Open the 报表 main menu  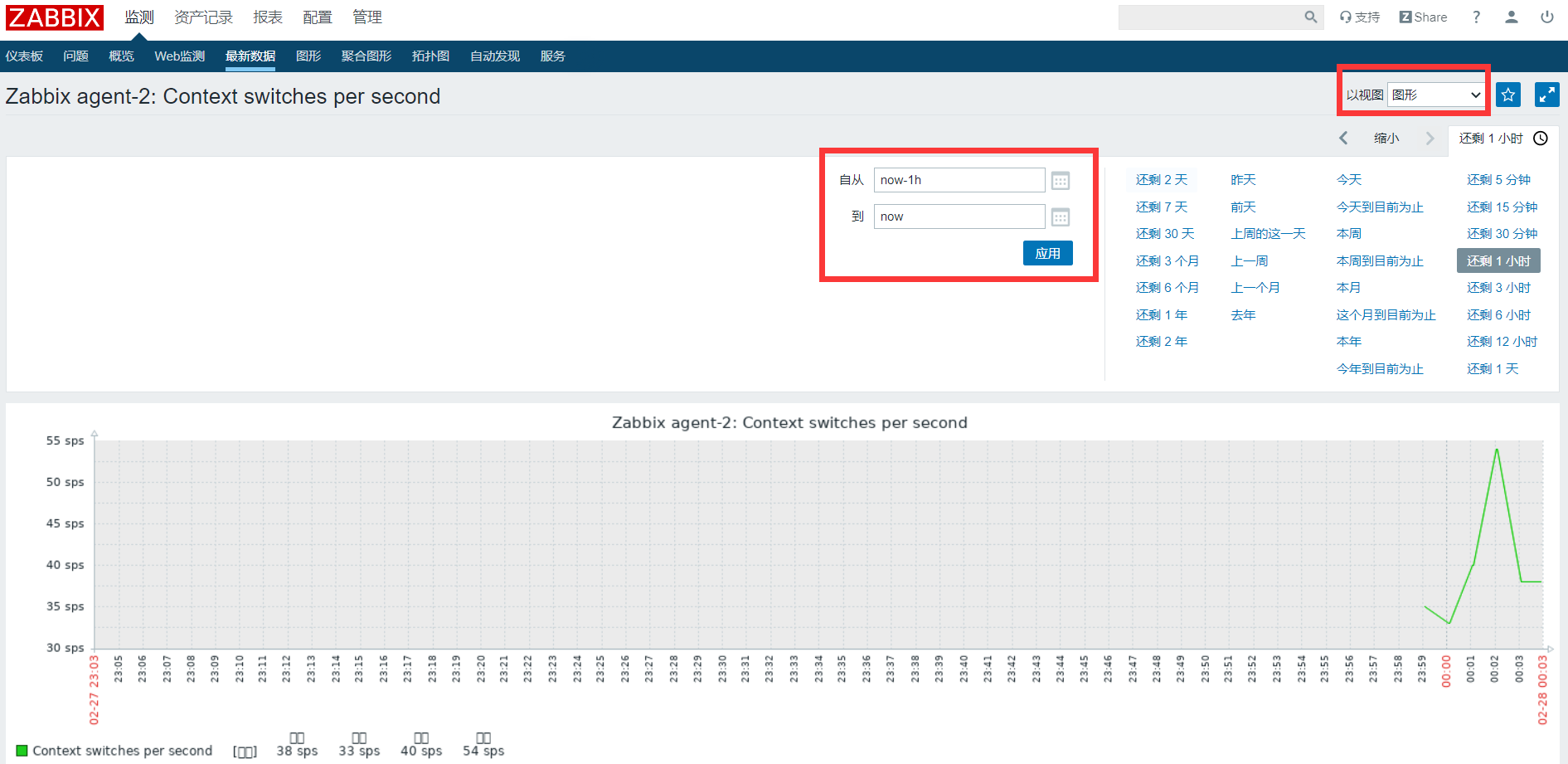point(268,17)
